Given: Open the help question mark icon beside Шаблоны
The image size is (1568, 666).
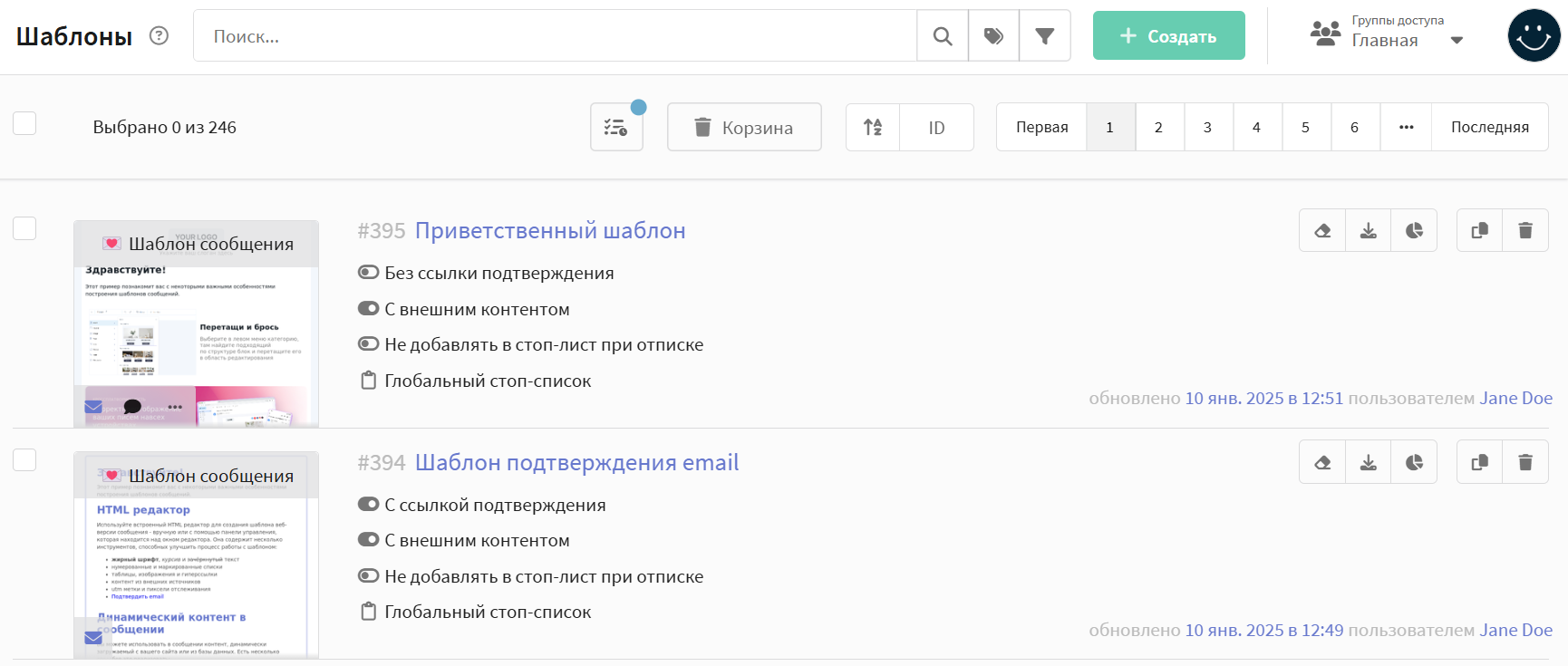Looking at the screenshot, I should point(159,35).
